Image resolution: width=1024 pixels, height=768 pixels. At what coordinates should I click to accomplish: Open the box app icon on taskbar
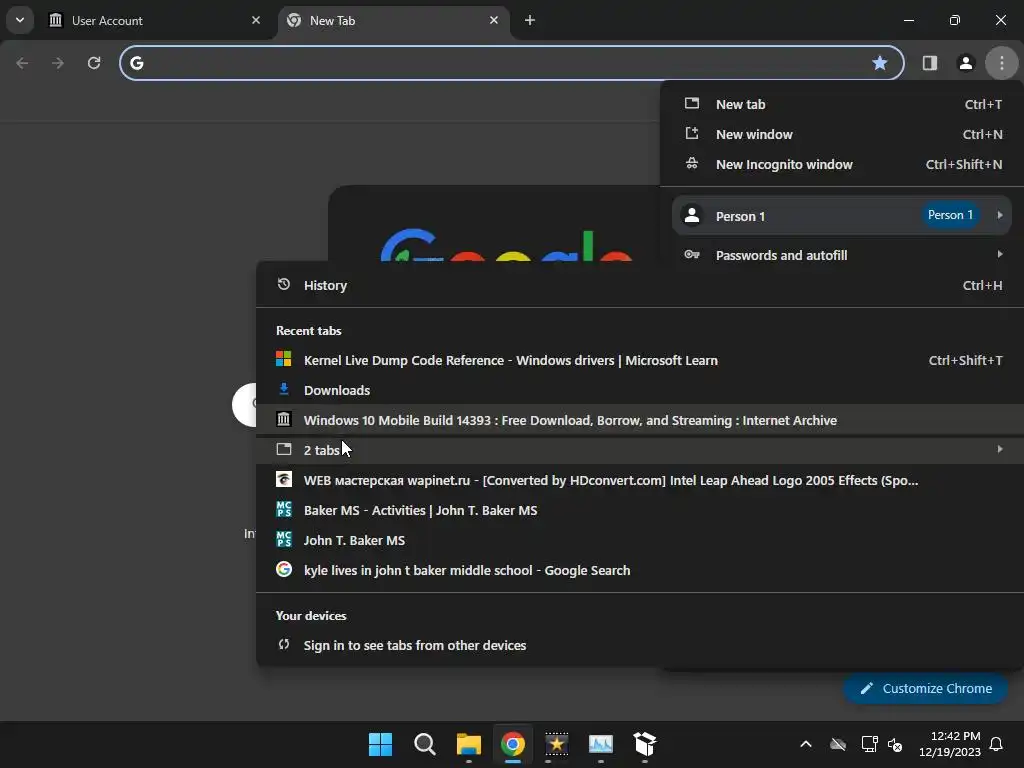[x=645, y=744]
